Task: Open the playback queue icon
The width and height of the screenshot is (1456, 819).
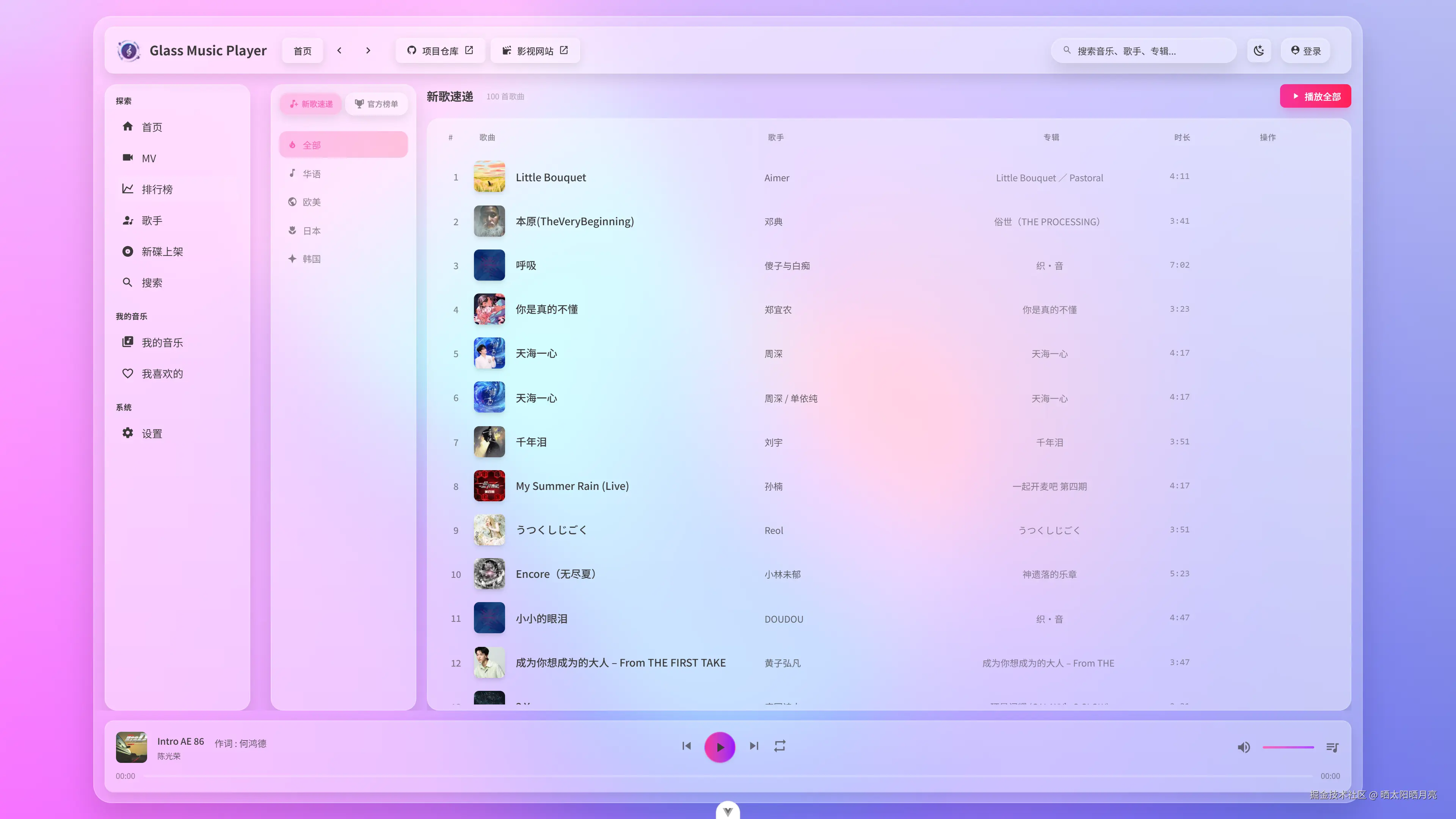Action: pos(1332,747)
